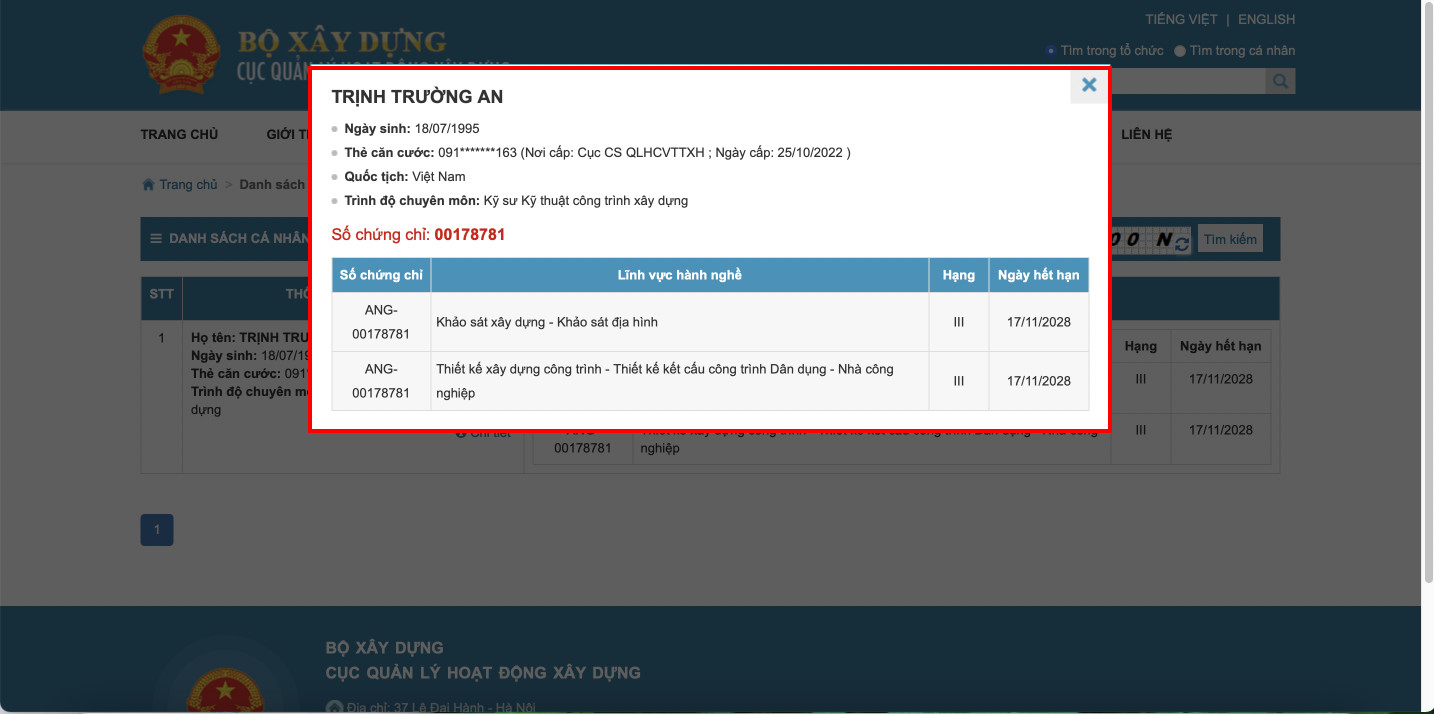
Task: Refresh the captcha image
Action: click(1183, 243)
